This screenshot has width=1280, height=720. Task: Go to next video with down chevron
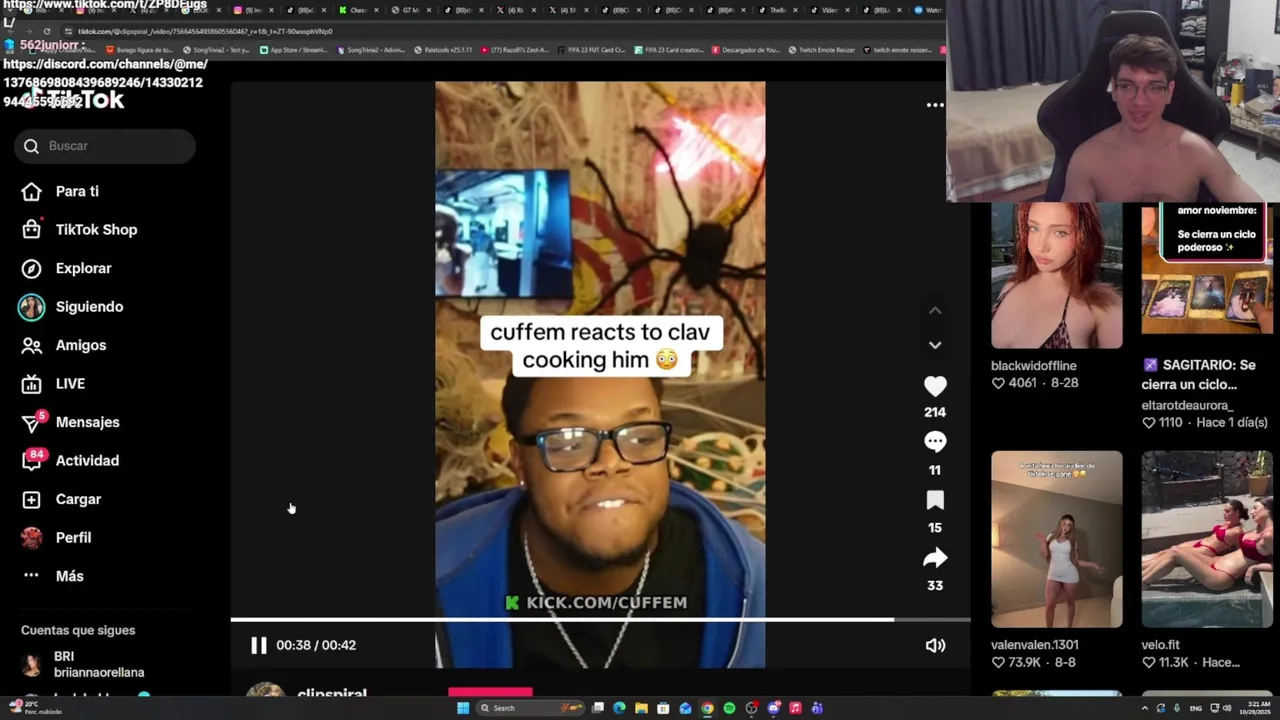[x=935, y=345]
